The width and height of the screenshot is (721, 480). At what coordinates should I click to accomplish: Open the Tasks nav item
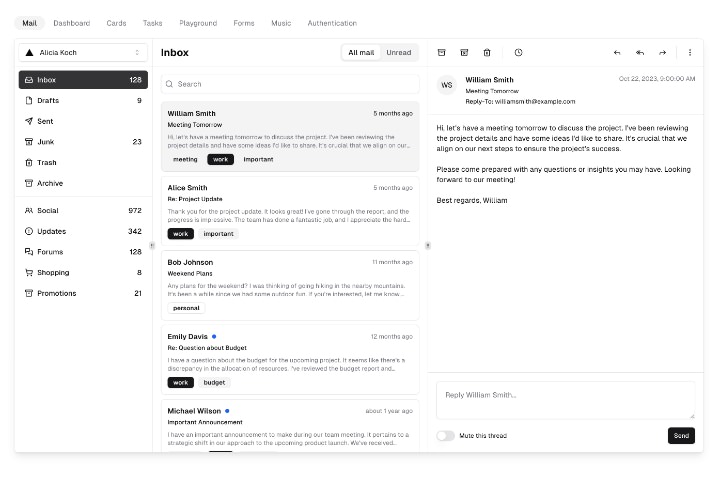point(153,23)
